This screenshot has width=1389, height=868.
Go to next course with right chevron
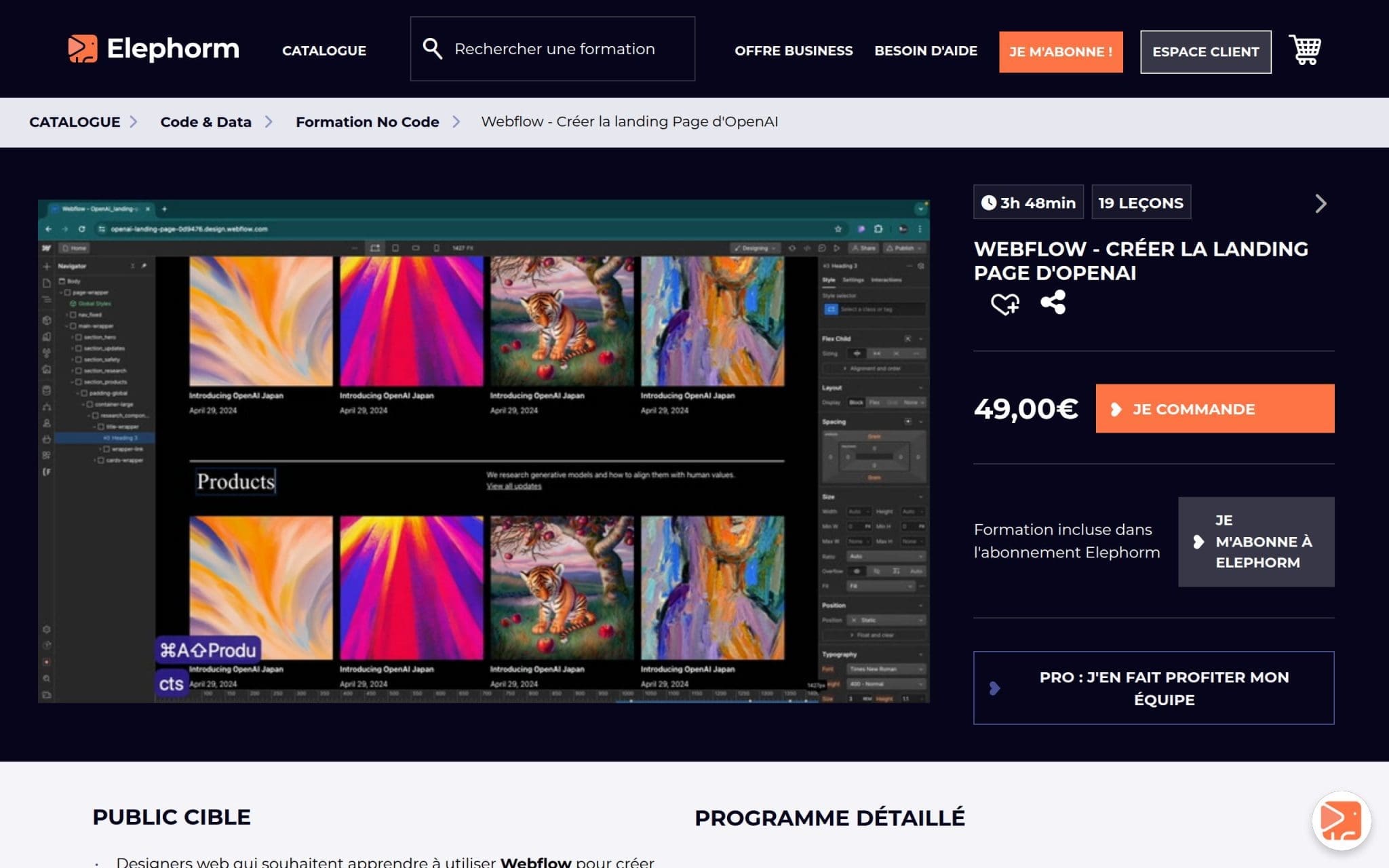(x=1320, y=203)
